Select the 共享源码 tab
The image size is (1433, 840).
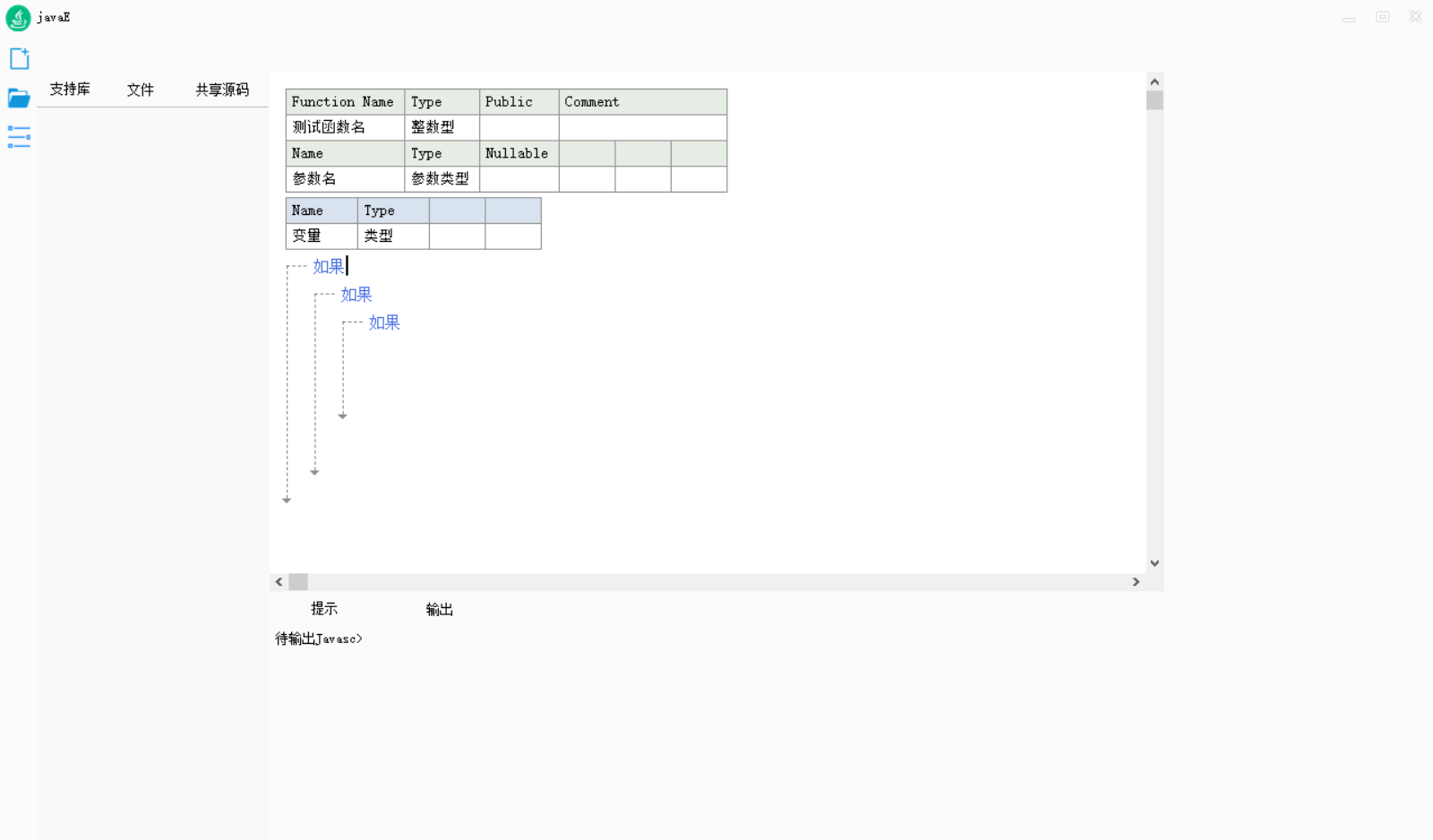tap(222, 90)
